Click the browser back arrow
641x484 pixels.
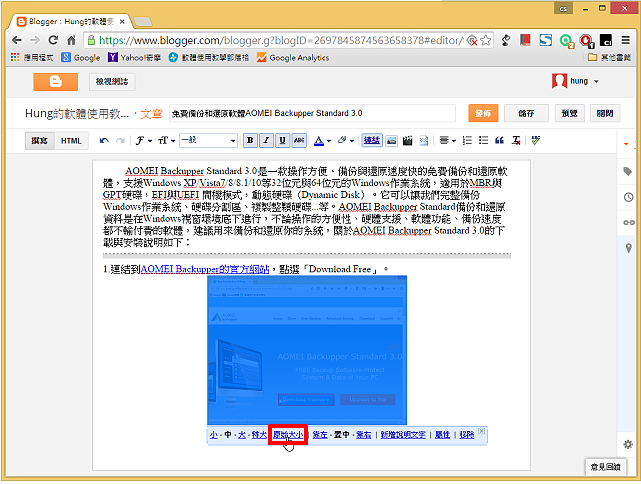(x=17, y=40)
